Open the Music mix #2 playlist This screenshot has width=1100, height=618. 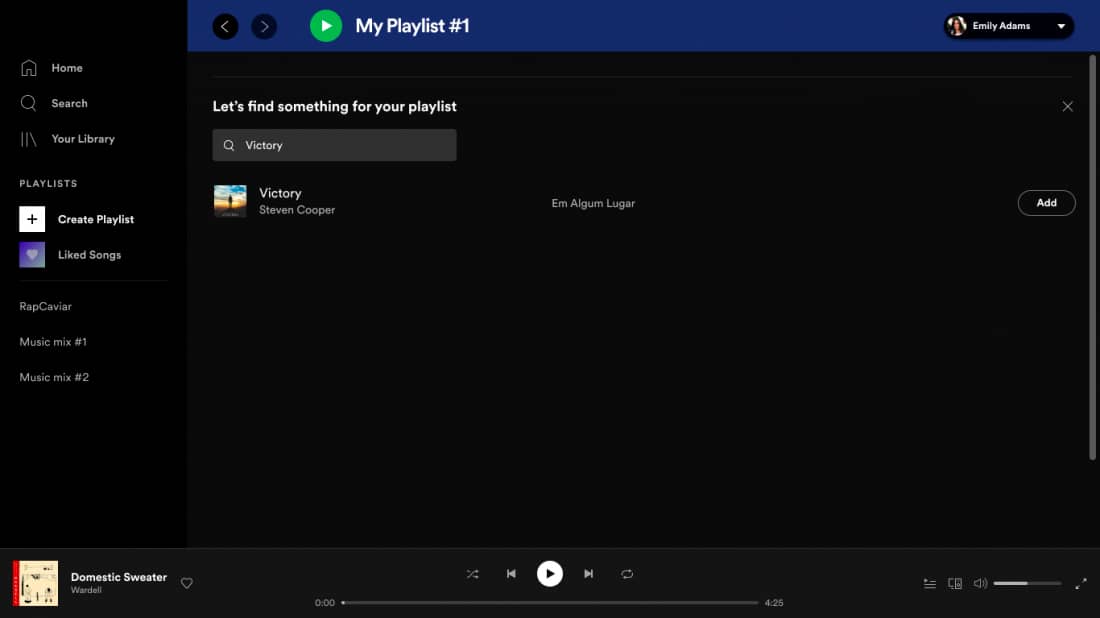pyautogui.click(x=54, y=377)
